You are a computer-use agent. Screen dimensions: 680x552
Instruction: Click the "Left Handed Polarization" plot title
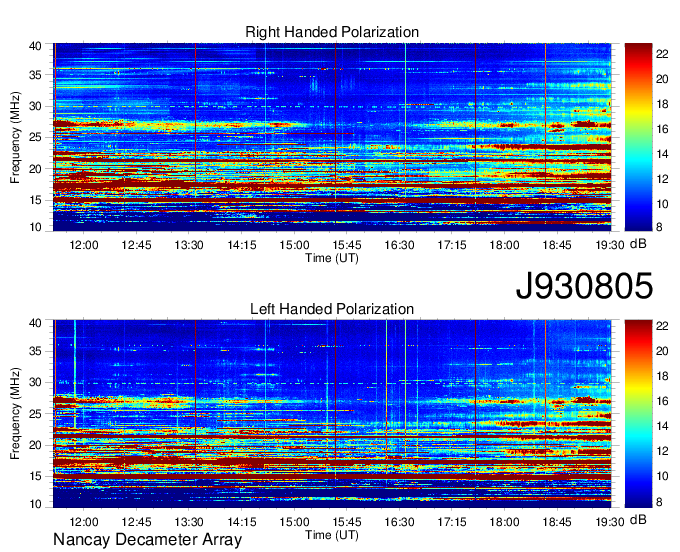tap(332, 309)
